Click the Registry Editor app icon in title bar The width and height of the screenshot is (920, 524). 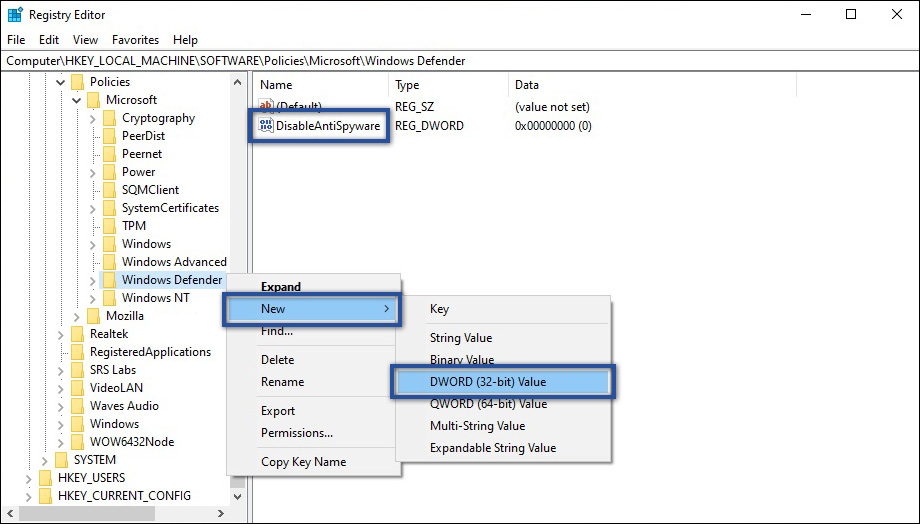[15, 15]
